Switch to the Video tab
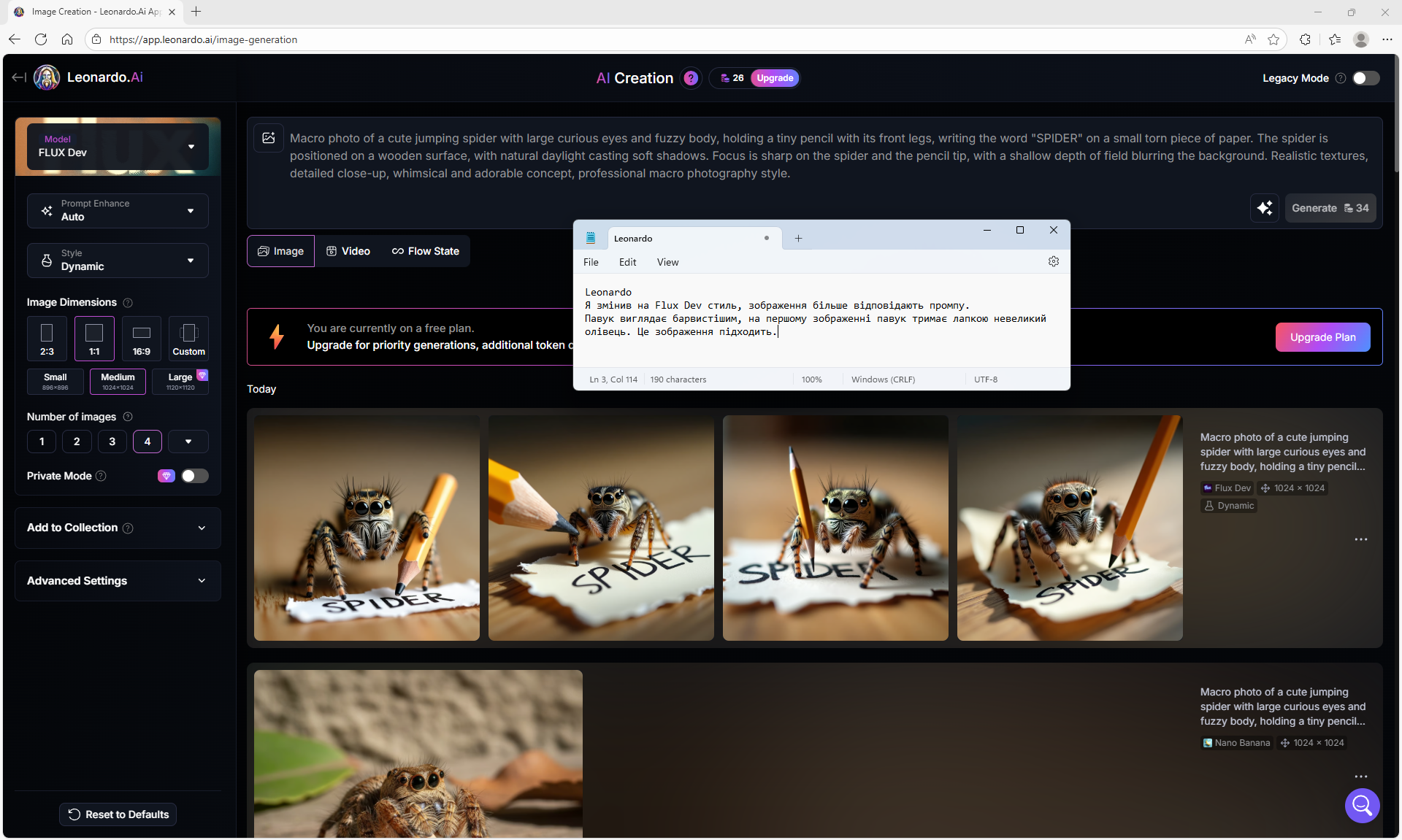This screenshot has height=840, width=1402. point(348,251)
